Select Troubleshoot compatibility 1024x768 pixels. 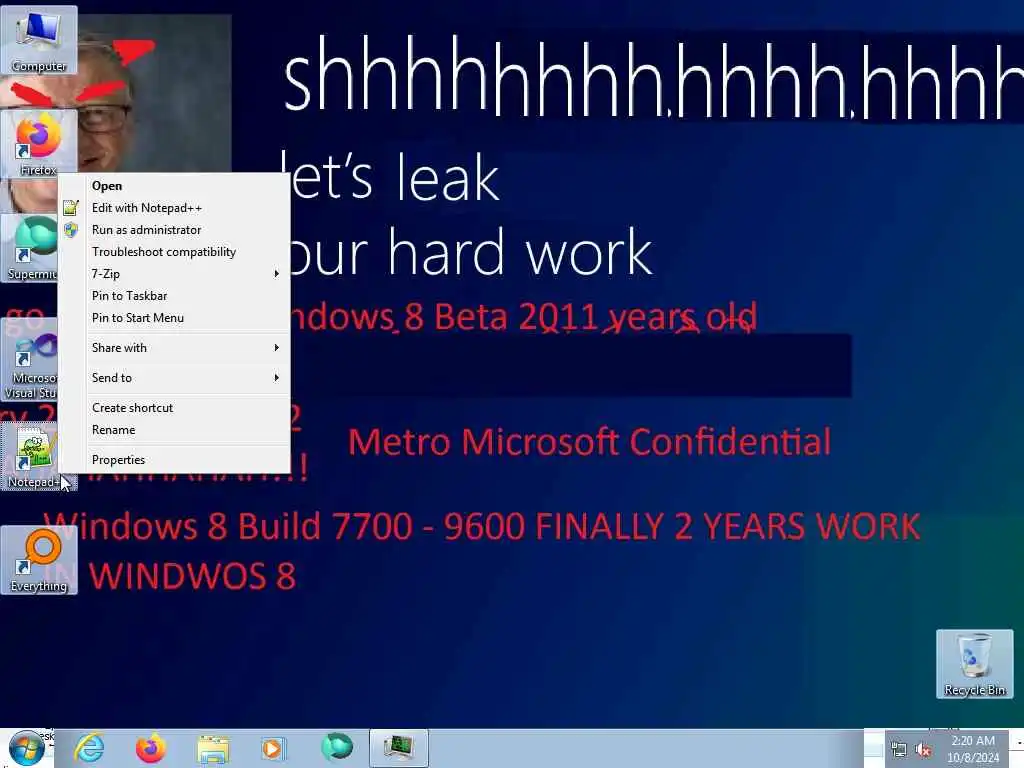point(175,251)
